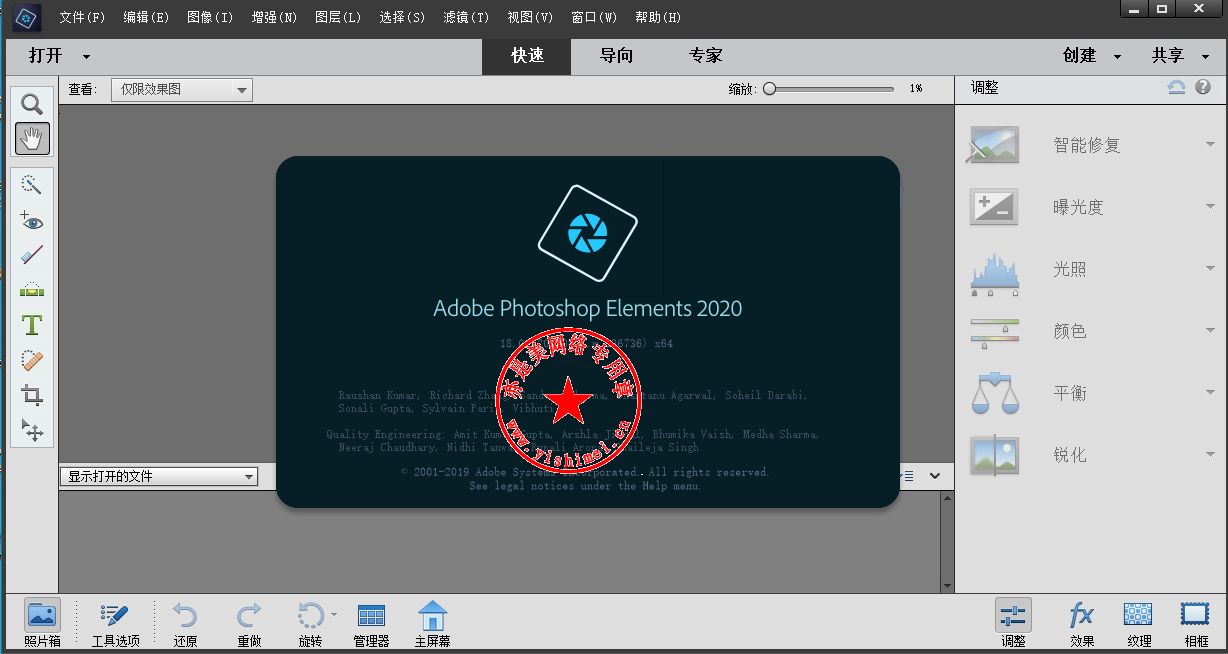The image size is (1228, 654).
Task: Collapse the photo bin chevron
Action: tap(935, 477)
